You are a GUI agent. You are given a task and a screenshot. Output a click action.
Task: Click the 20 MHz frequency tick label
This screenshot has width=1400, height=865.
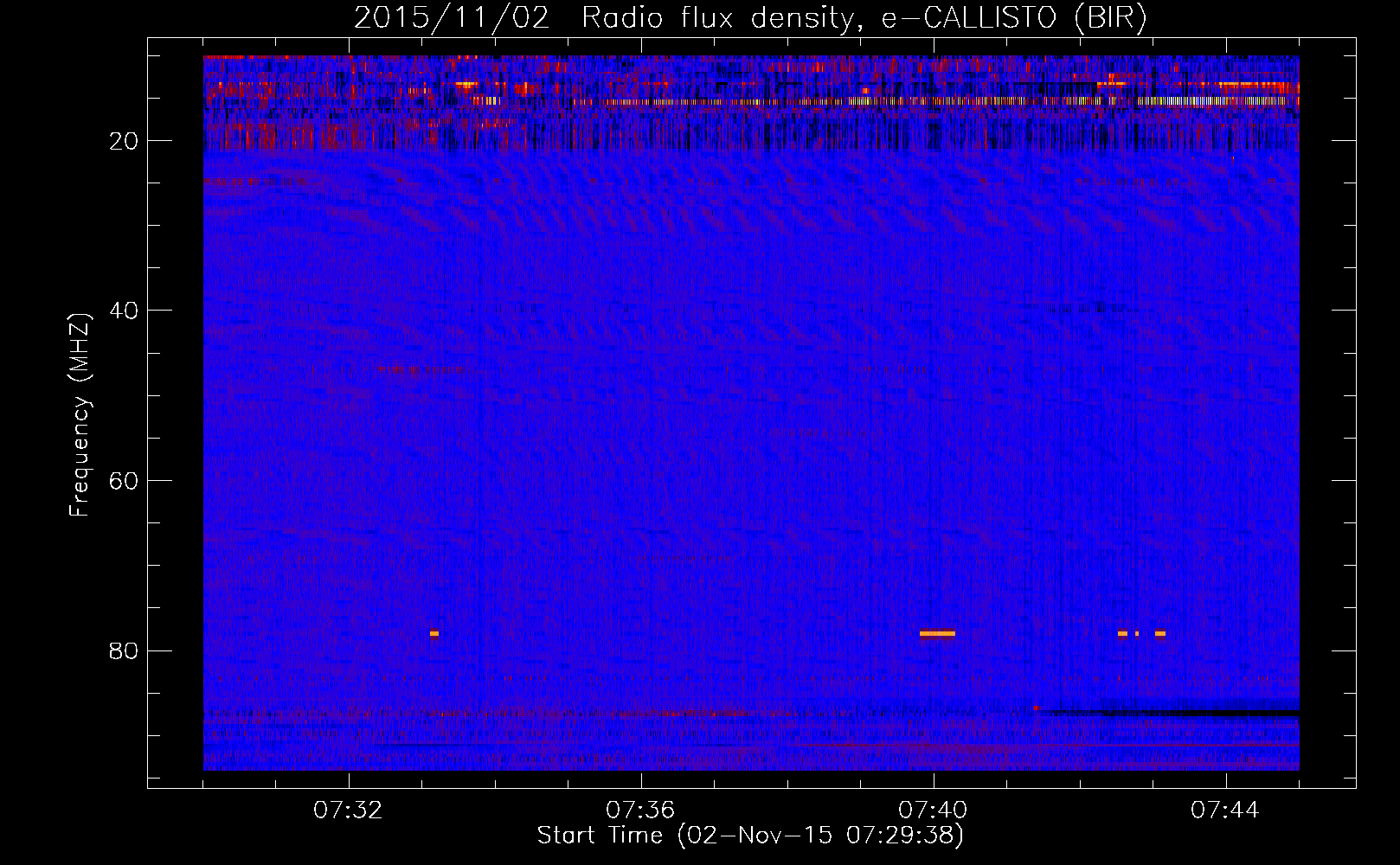pos(124,141)
